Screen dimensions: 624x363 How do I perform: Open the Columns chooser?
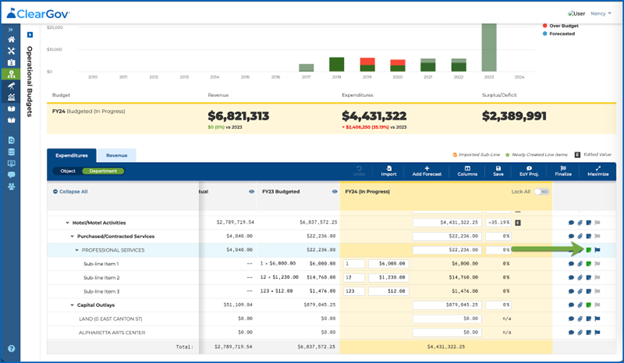[467, 171]
